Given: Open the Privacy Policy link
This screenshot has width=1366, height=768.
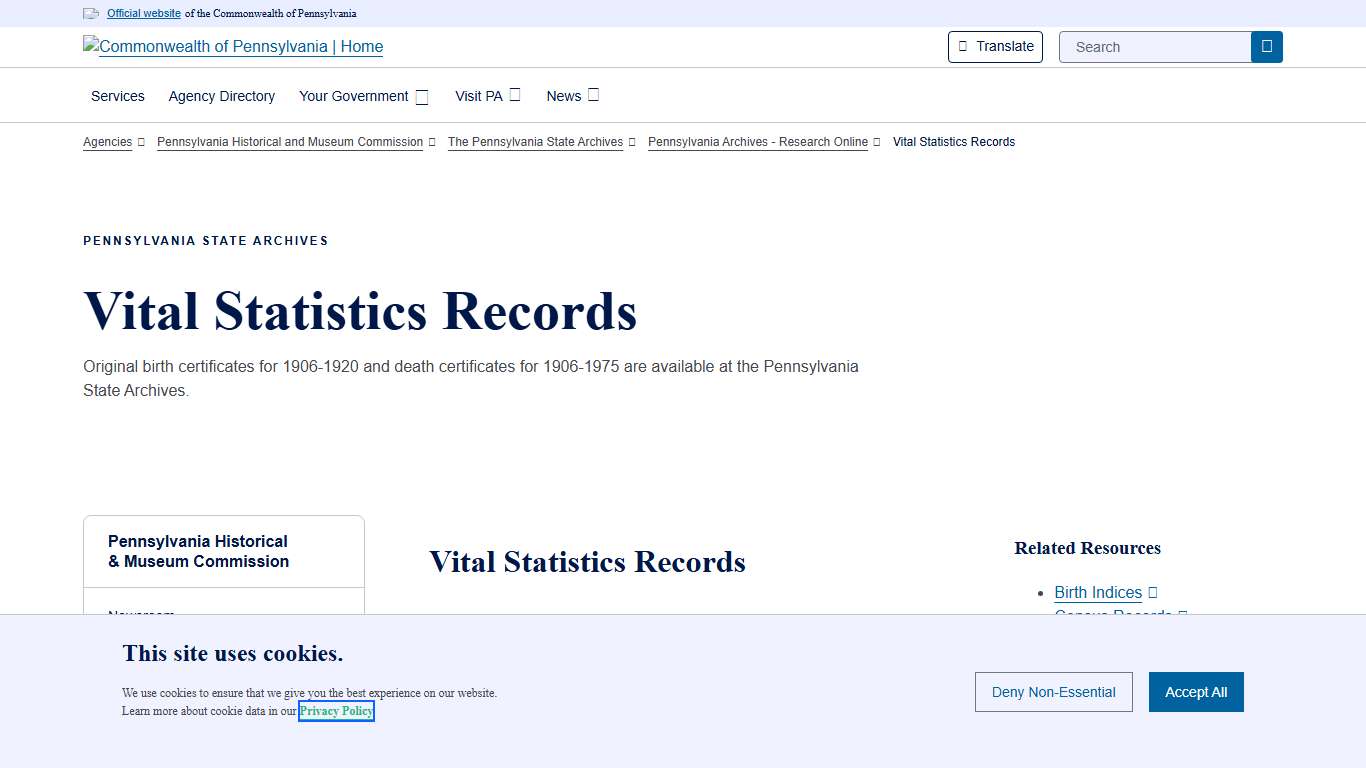Looking at the screenshot, I should coord(336,711).
